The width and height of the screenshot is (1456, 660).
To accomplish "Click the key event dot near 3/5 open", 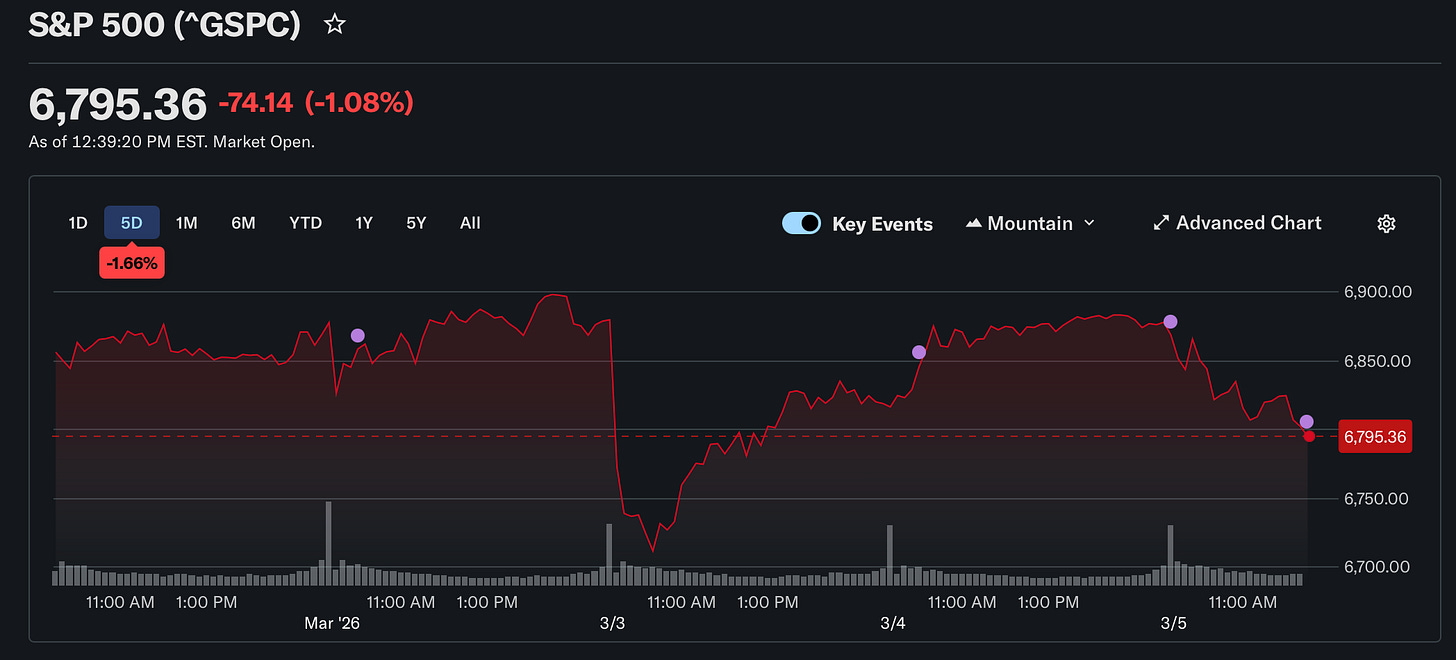I will click(1171, 321).
